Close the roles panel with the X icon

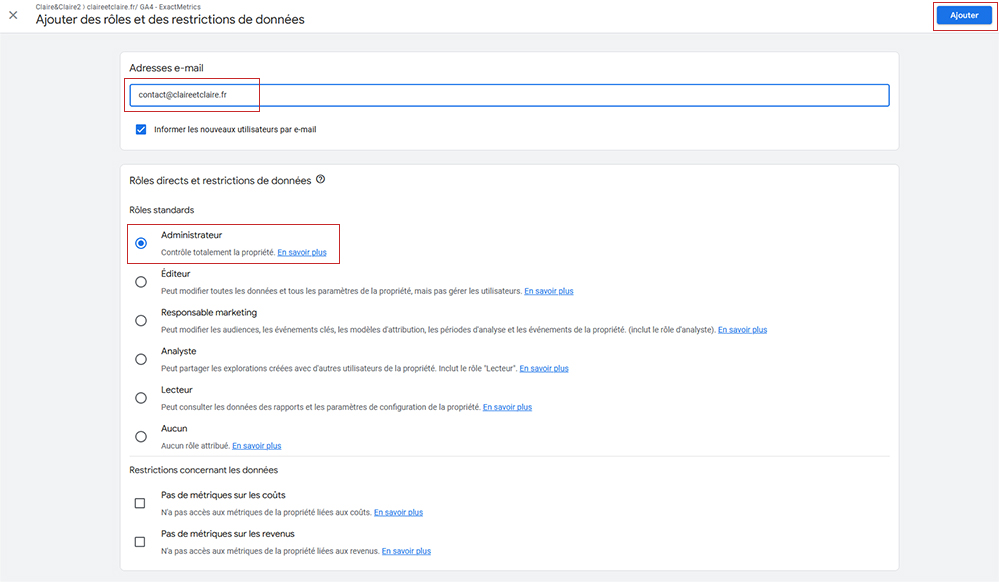tap(14, 16)
